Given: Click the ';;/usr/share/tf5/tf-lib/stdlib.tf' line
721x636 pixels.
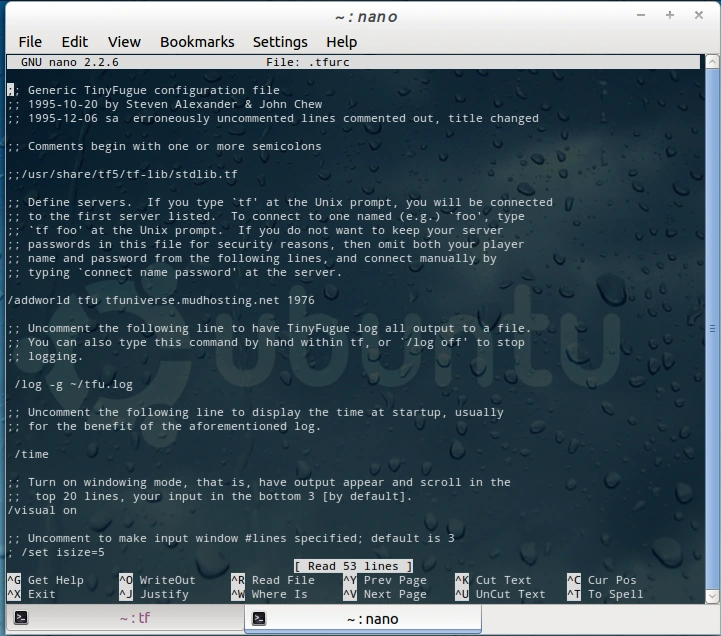Looking at the screenshot, I should (122, 174).
